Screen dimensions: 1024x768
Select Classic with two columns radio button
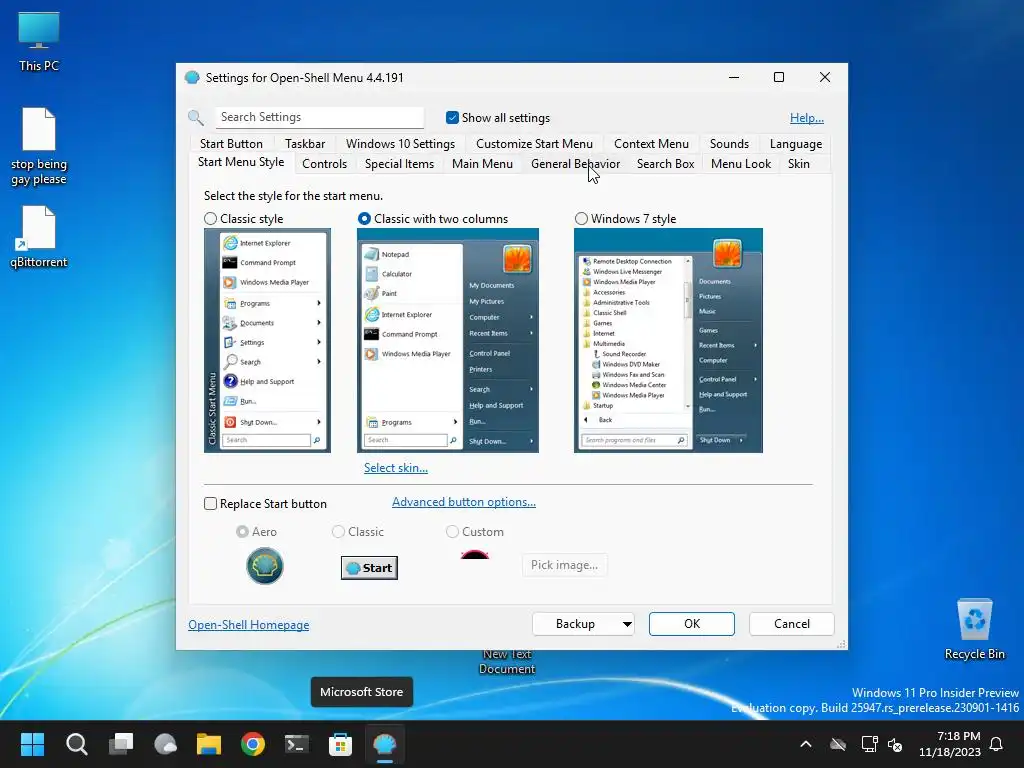click(x=364, y=219)
